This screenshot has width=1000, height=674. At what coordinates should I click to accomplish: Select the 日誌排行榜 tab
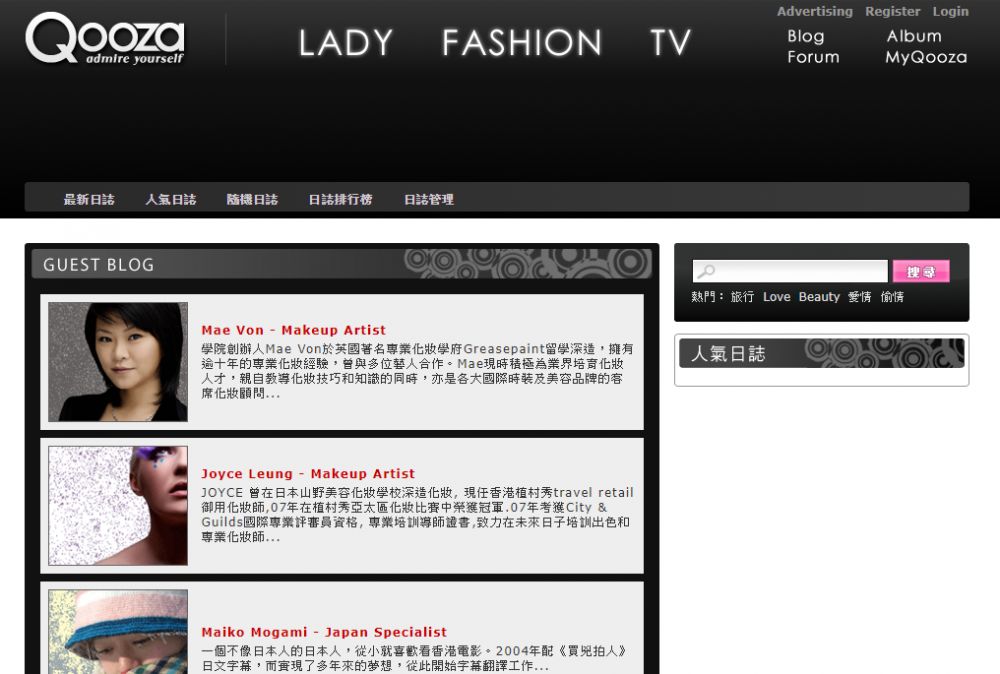click(x=340, y=200)
